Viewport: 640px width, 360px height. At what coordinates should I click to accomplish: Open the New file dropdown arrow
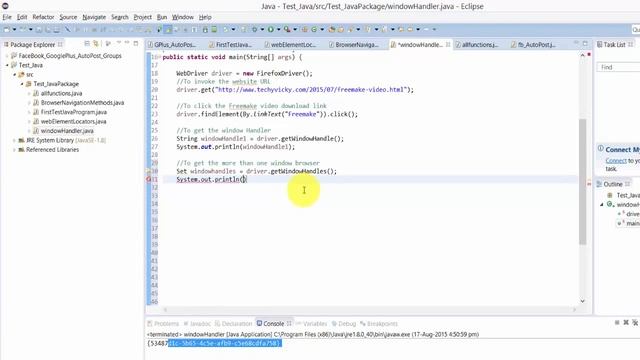coord(14,29)
